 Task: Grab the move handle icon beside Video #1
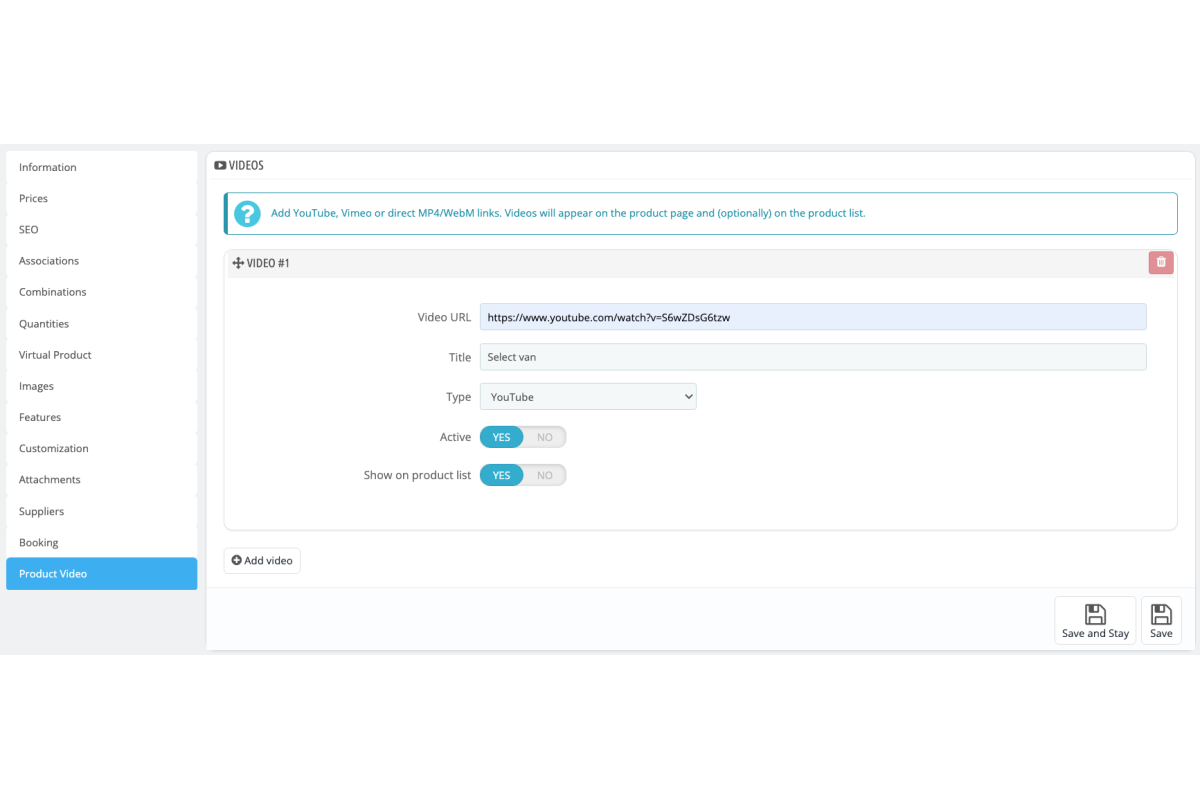[x=238, y=263]
